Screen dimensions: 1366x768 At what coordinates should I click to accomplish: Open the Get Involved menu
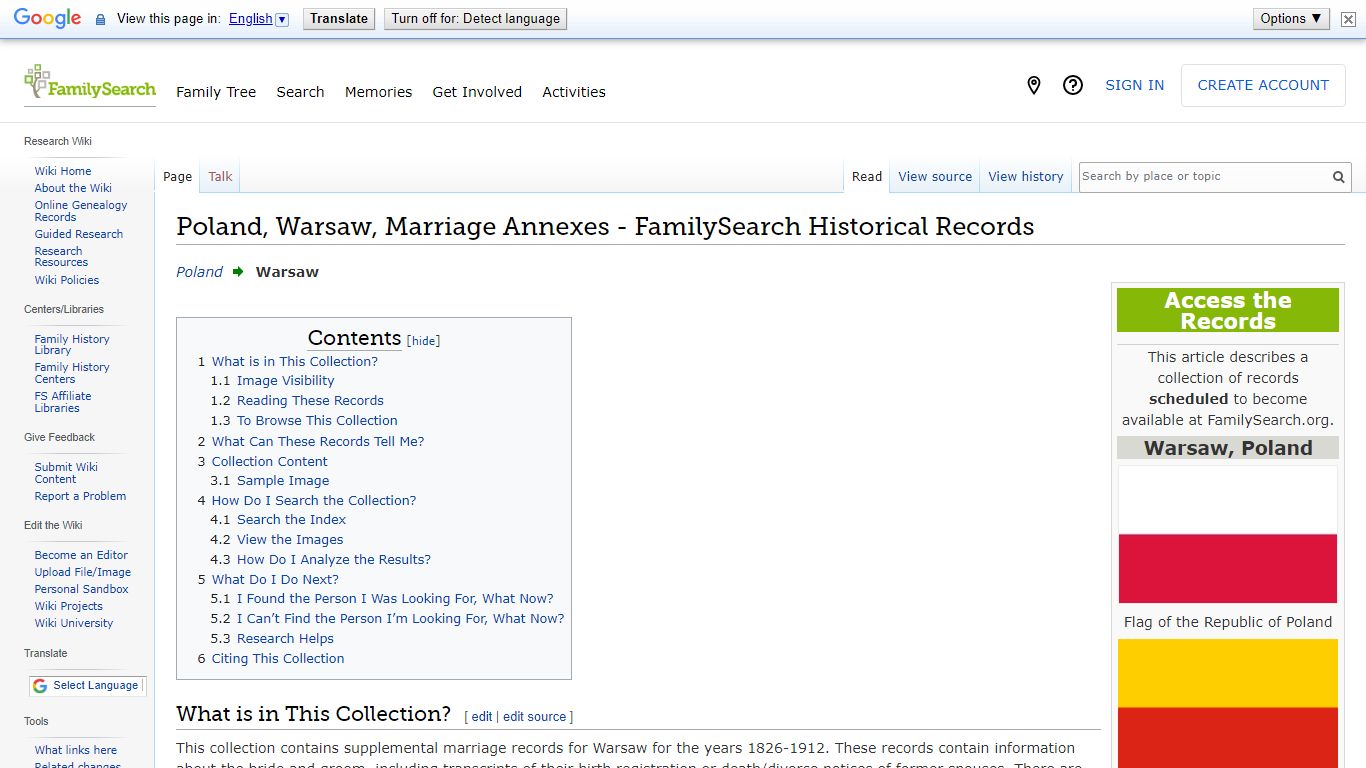(477, 92)
